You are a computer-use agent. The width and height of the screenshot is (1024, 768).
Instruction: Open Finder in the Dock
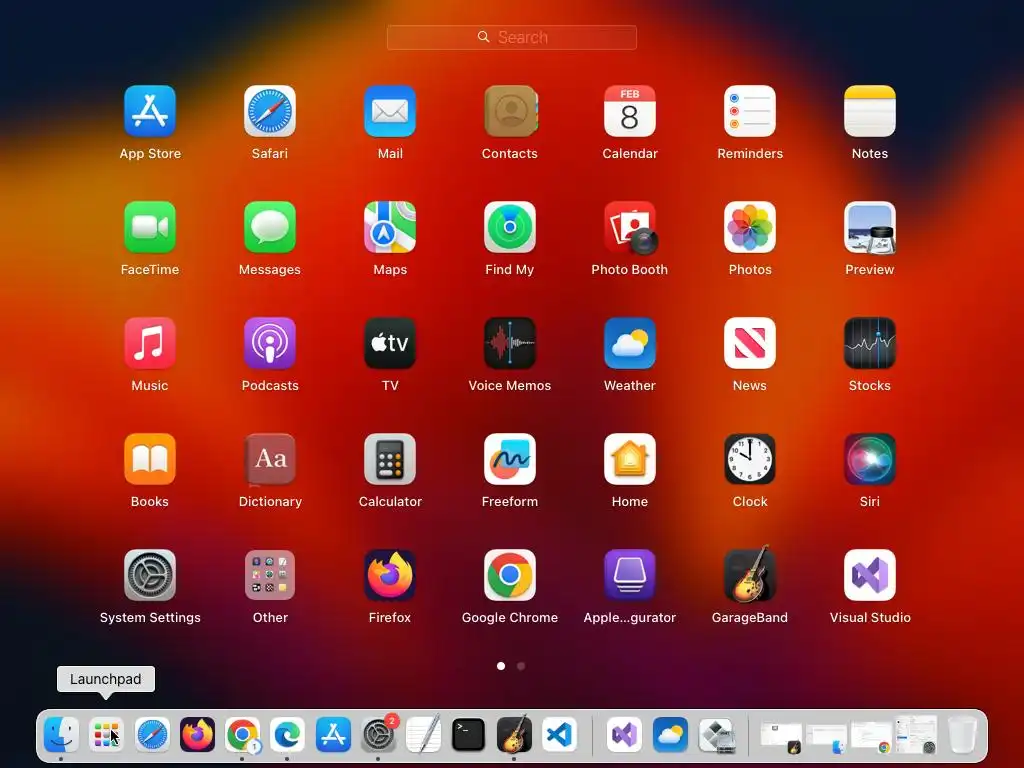[61, 734]
